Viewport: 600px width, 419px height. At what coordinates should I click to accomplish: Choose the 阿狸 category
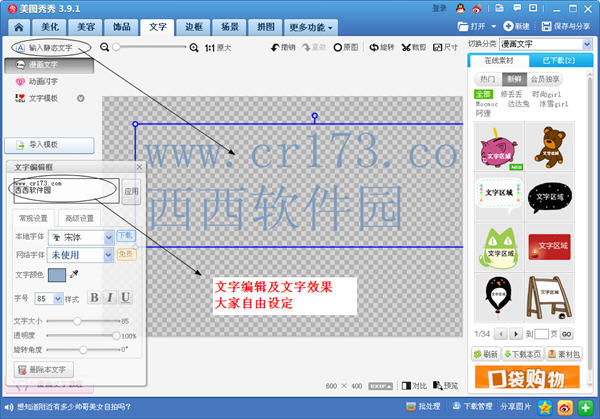point(483,113)
